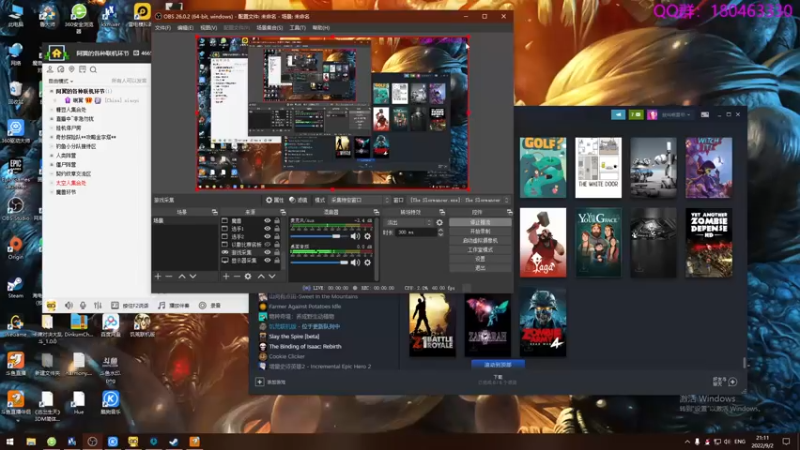Adjust the desktop audio volume slider

pos(319,262)
